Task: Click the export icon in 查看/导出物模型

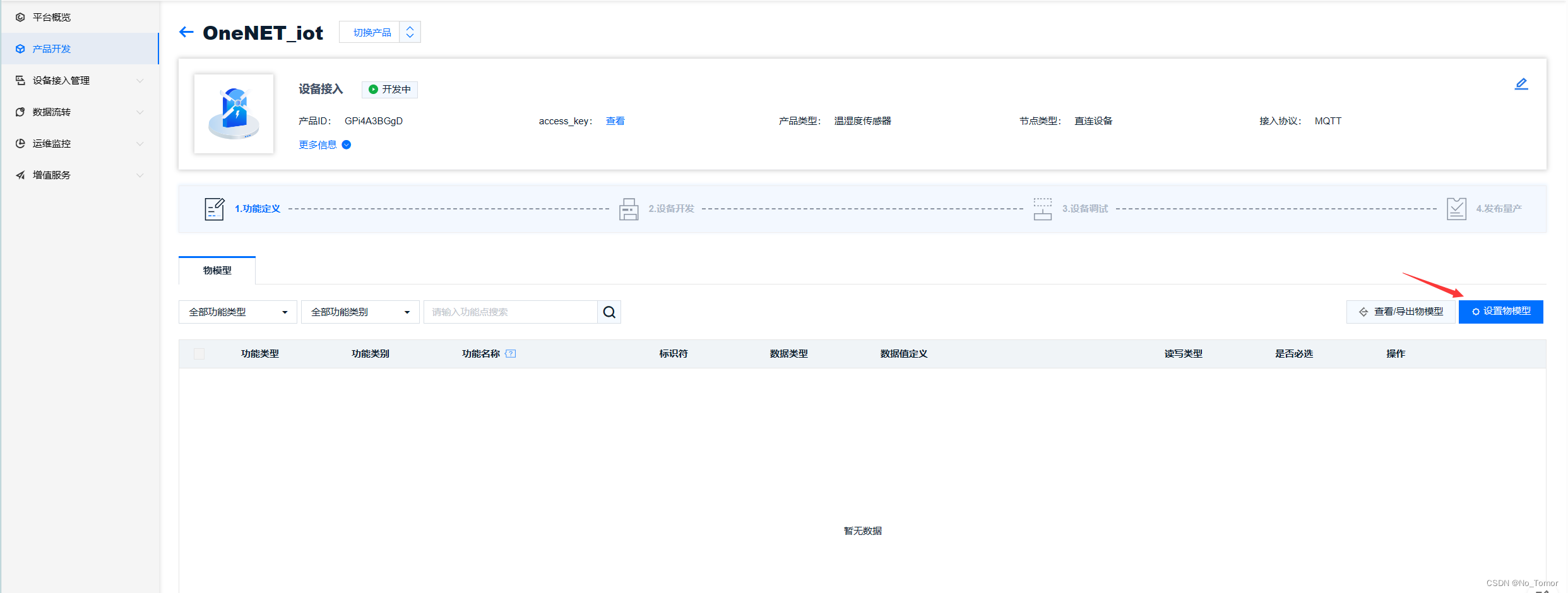Action: pyautogui.click(x=1363, y=312)
